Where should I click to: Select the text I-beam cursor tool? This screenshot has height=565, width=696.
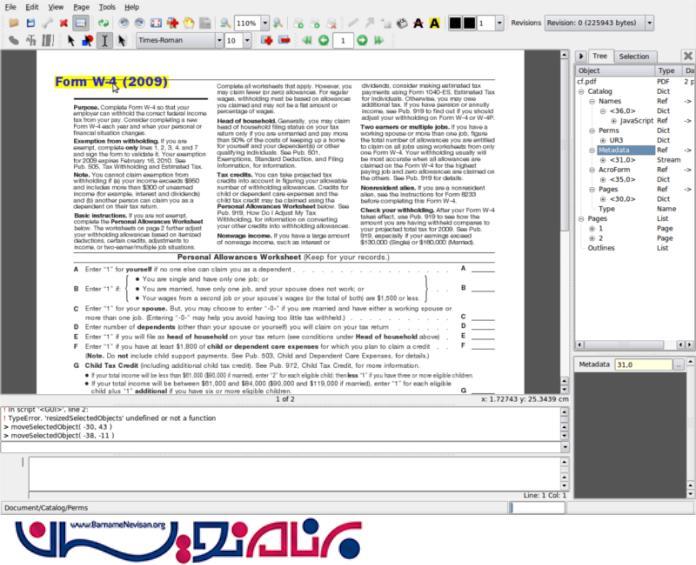tap(104, 40)
